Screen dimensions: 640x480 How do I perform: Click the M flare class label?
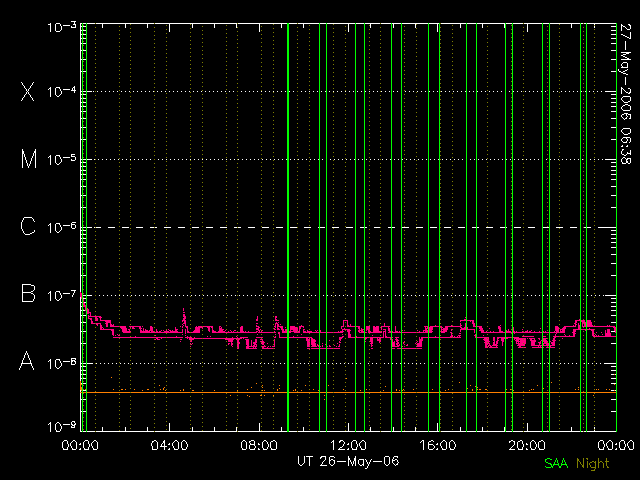coord(29,159)
